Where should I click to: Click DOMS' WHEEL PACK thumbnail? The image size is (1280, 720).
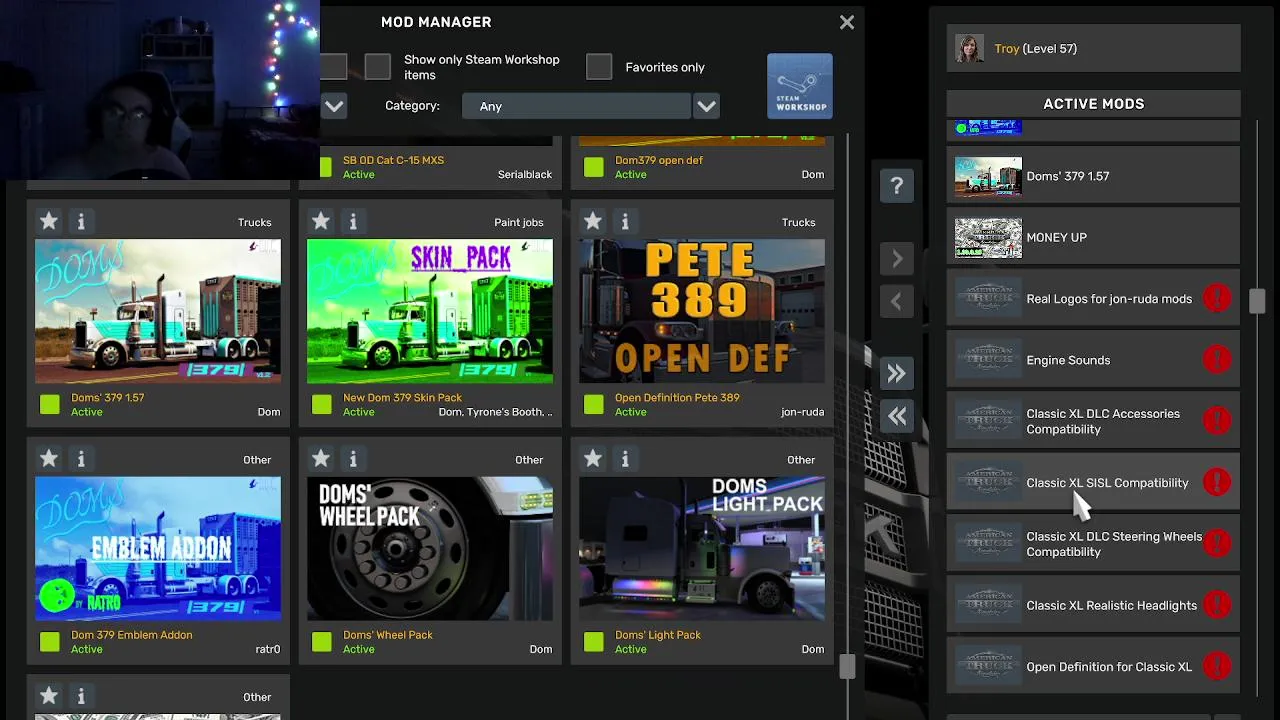click(430, 548)
